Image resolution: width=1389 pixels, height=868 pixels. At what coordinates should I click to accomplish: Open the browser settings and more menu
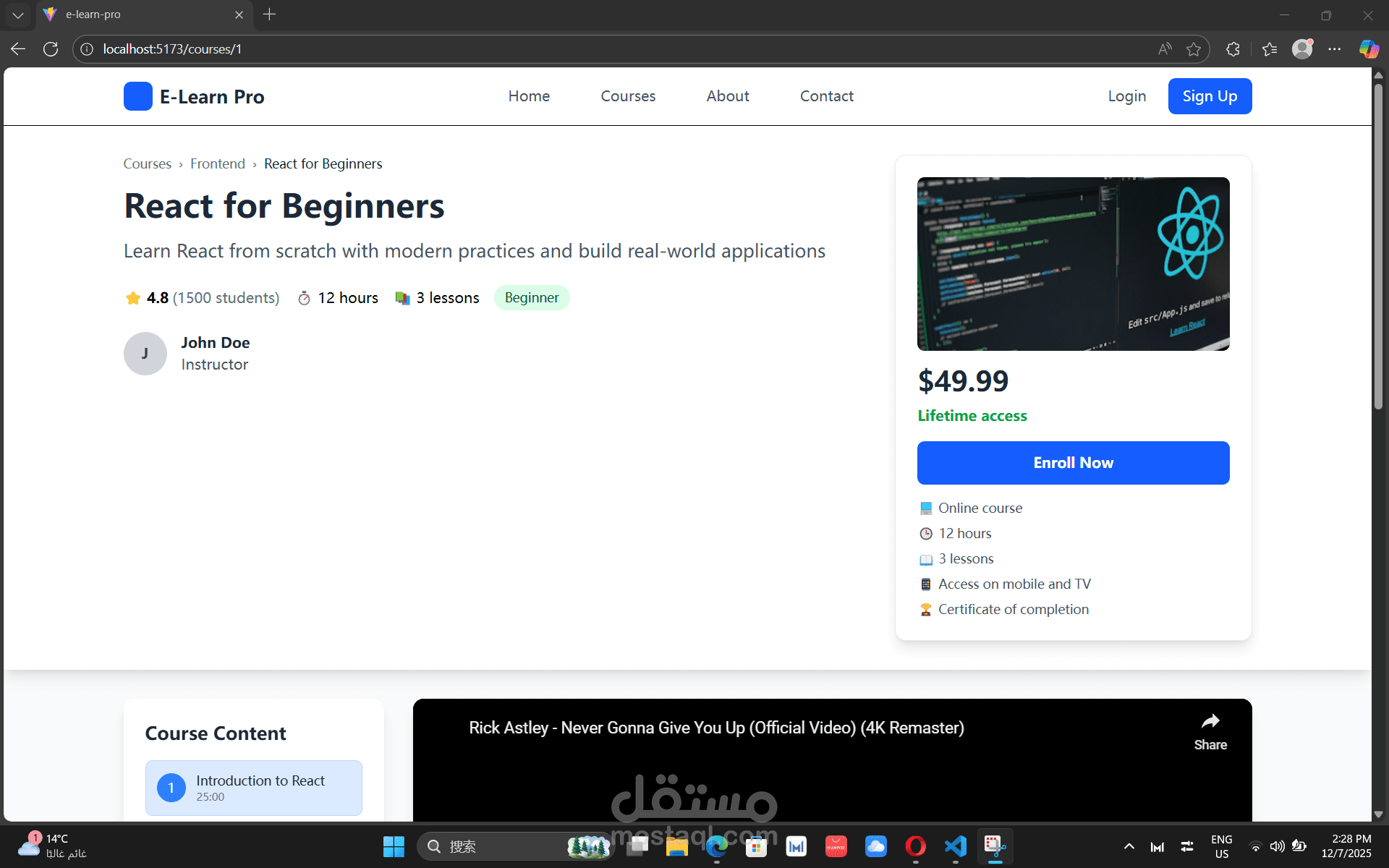[1335, 49]
